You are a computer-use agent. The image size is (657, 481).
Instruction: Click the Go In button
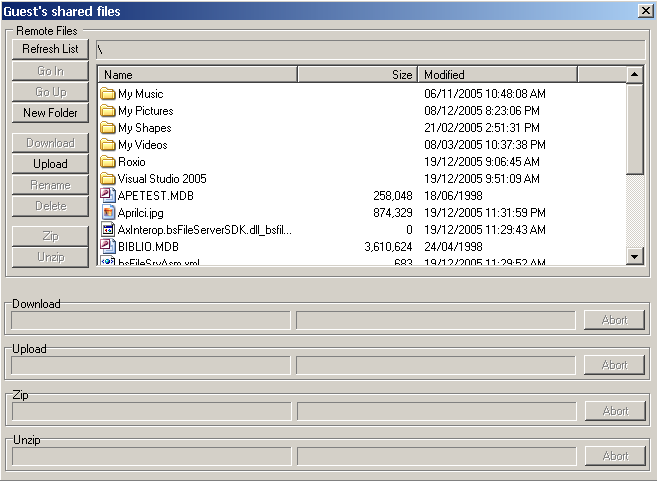[50, 71]
